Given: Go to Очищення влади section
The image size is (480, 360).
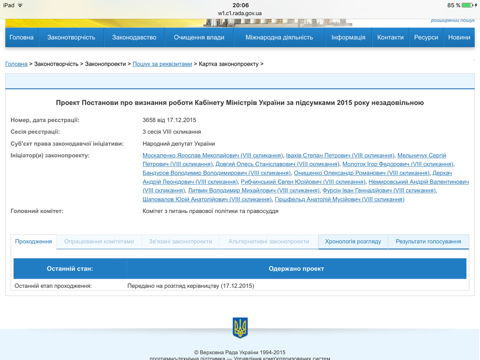Looking at the screenshot, I should tap(199, 37).
